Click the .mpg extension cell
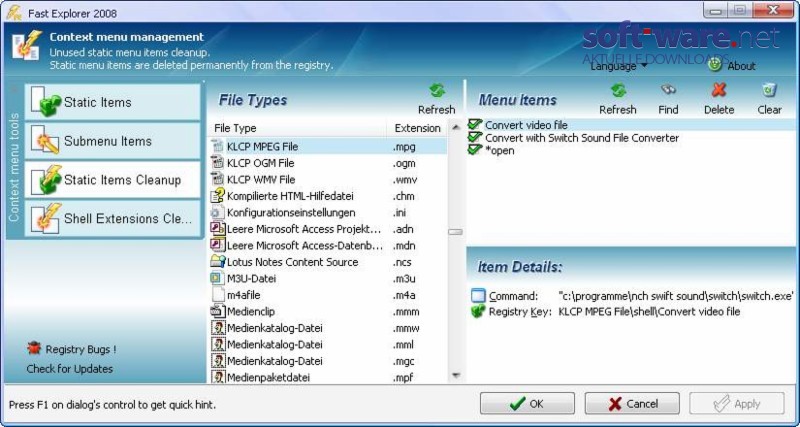Image resolution: width=800 pixels, height=427 pixels. coord(404,147)
